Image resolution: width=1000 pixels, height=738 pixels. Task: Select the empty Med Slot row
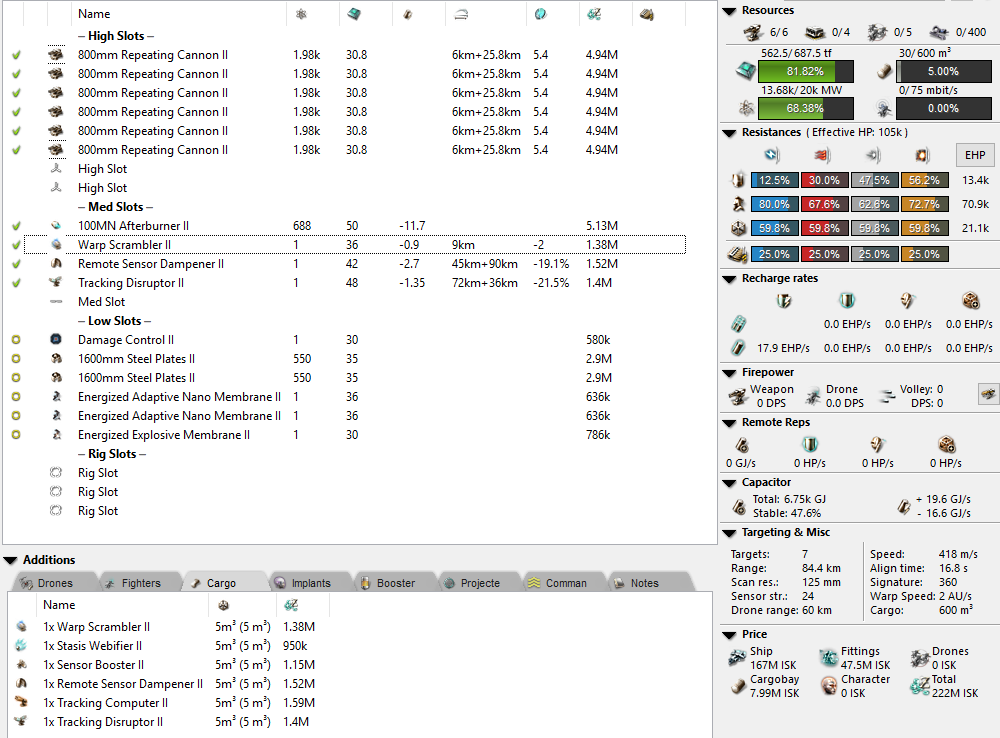tap(102, 302)
